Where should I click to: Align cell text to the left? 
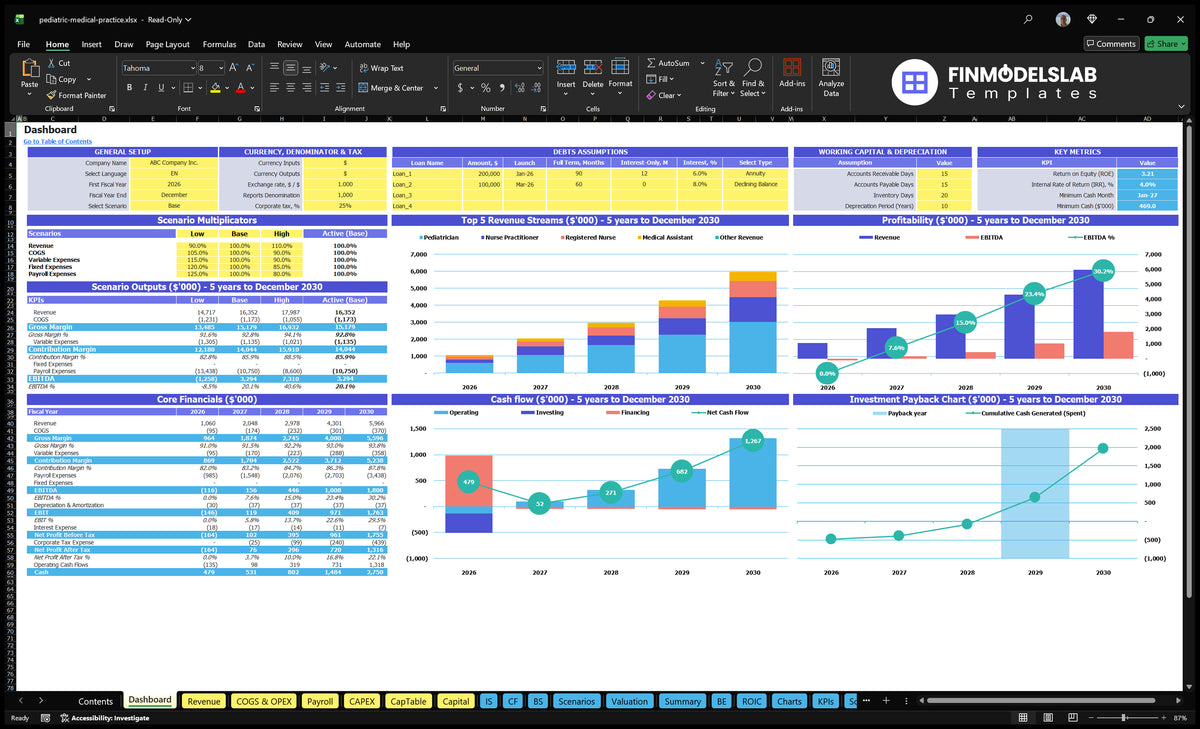pos(273,87)
